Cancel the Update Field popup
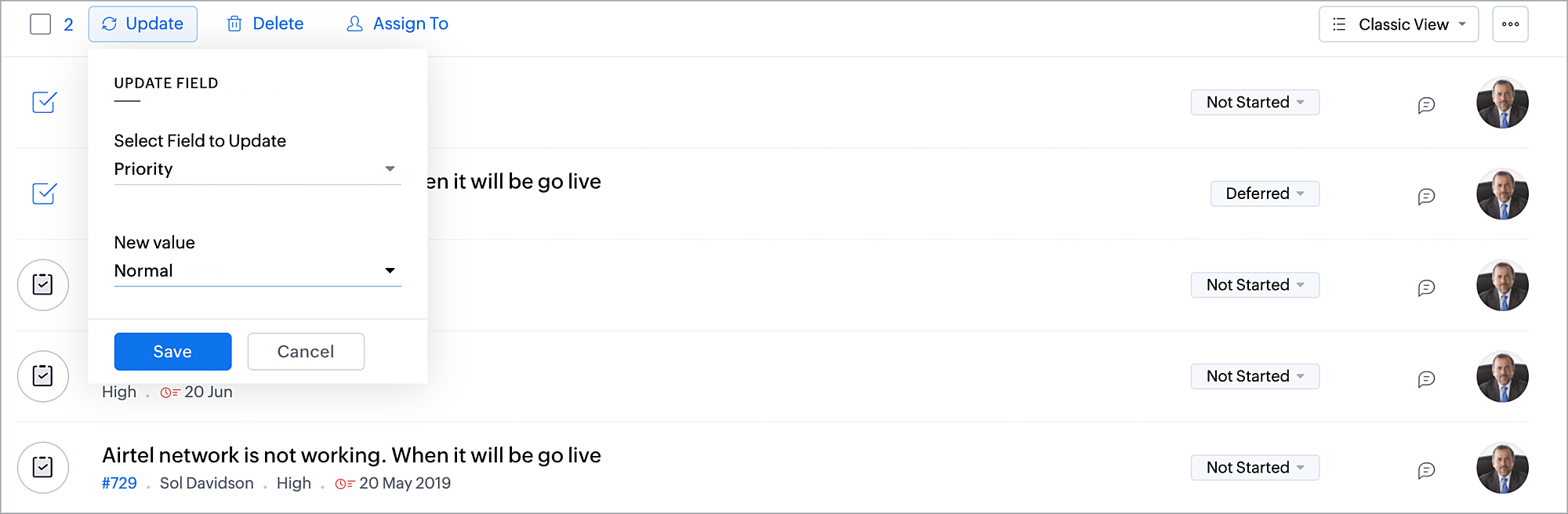Image resolution: width=1568 pixels, height=514 pixels. pyautogui.click(x=306, y=352)
